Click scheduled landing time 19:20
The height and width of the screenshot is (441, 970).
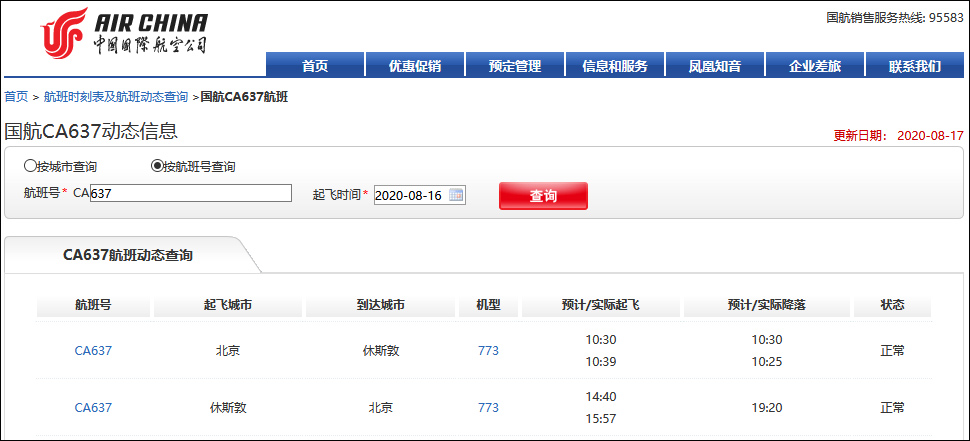[x=767, y=408]
